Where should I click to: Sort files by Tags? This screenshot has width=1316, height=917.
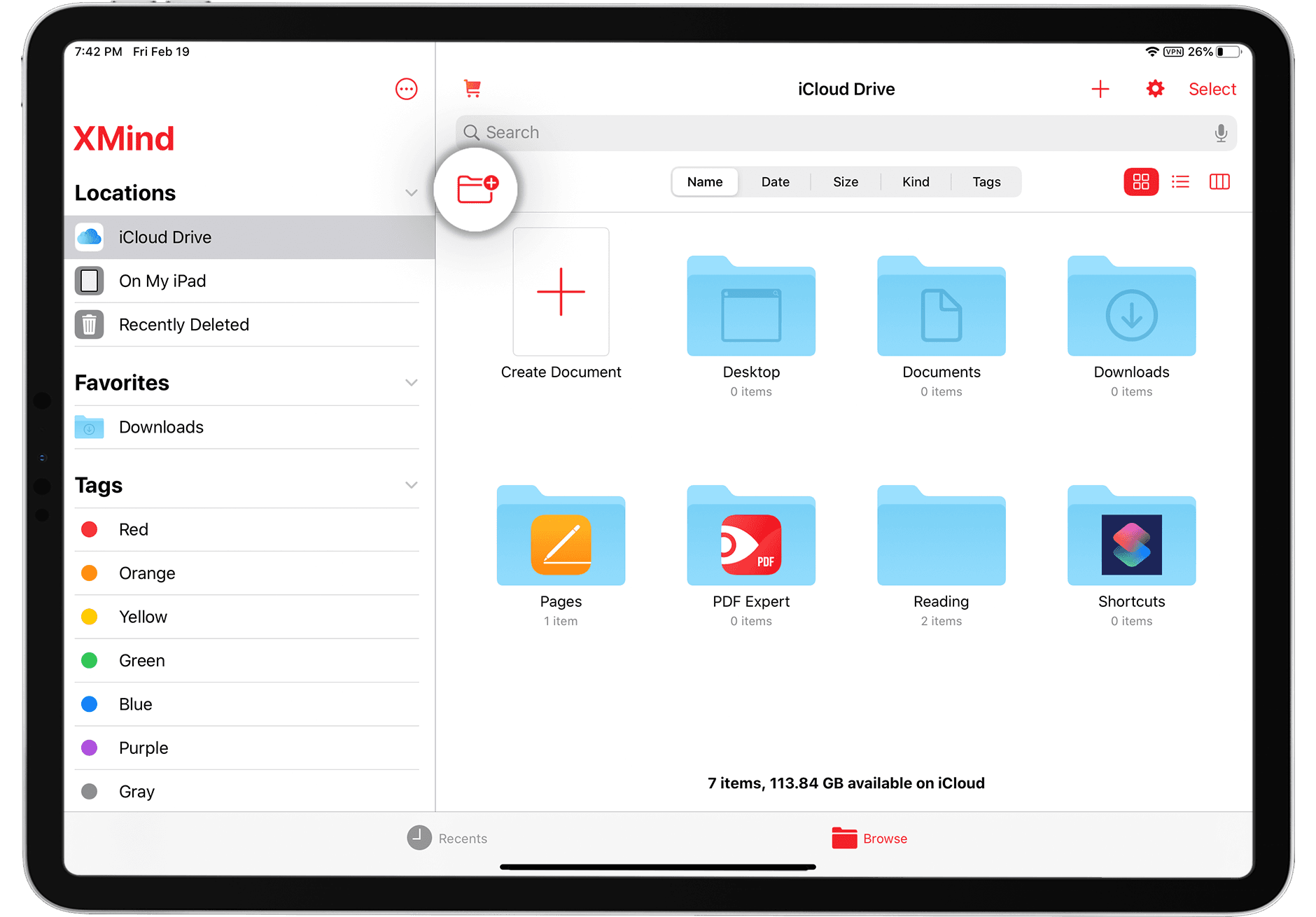(x=986, y=182)
